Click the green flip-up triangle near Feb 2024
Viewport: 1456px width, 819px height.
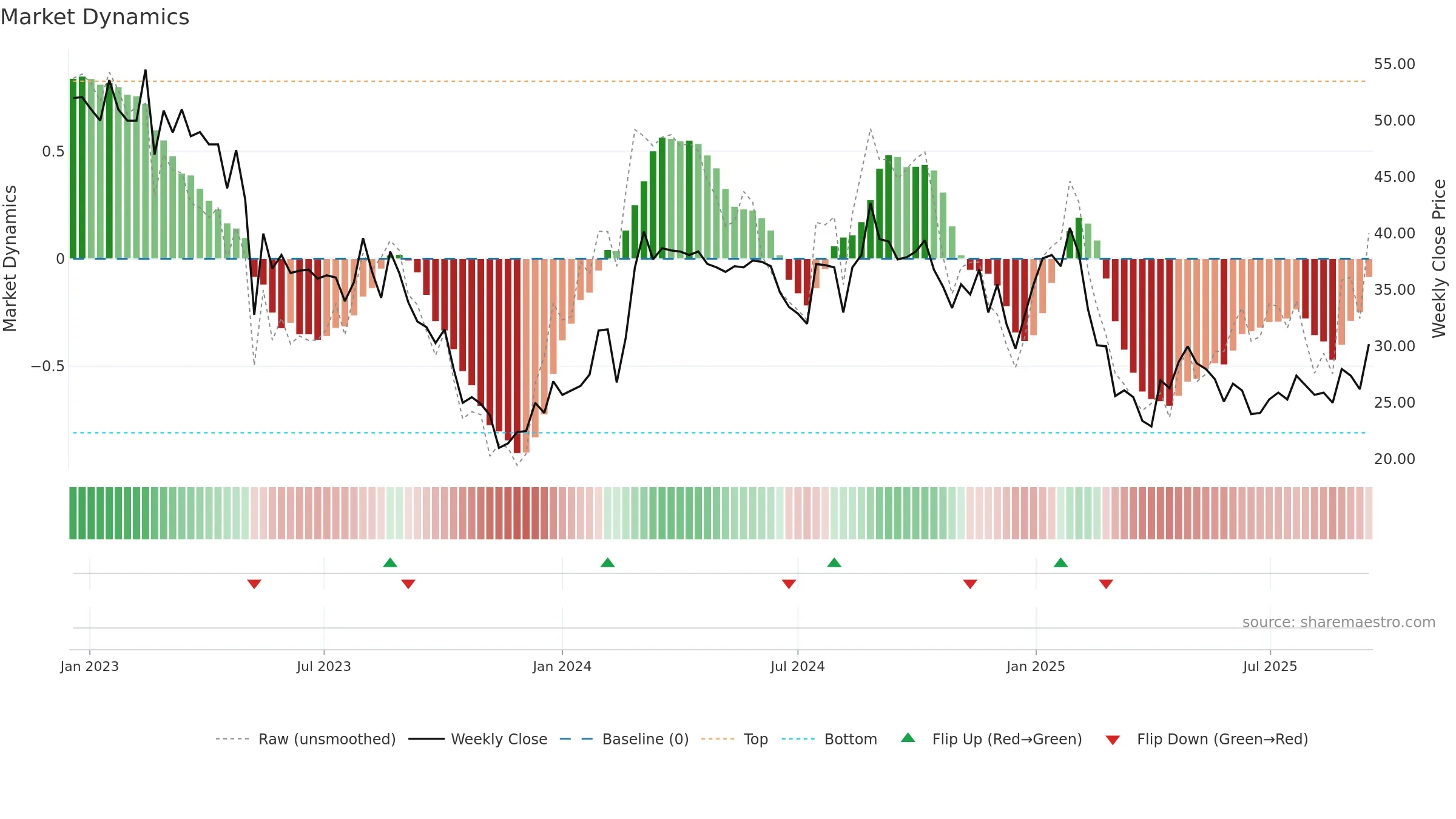coord(607,562)
